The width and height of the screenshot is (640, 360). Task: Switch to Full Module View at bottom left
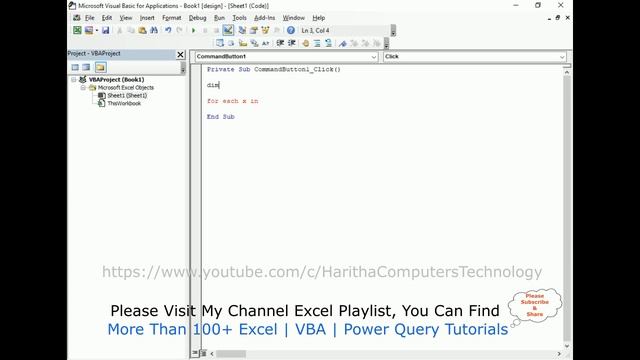(x=203, y=353)
